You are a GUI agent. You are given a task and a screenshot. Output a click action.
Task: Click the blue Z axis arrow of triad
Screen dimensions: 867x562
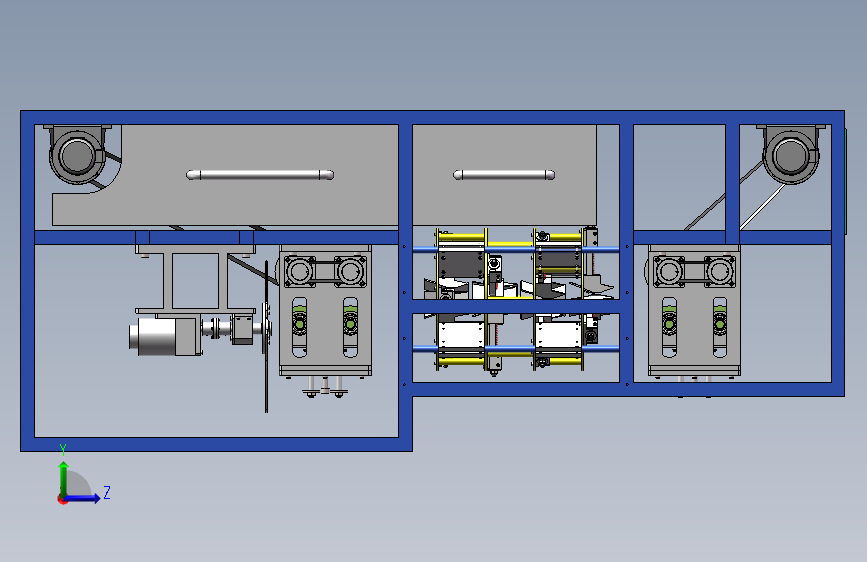83,498
